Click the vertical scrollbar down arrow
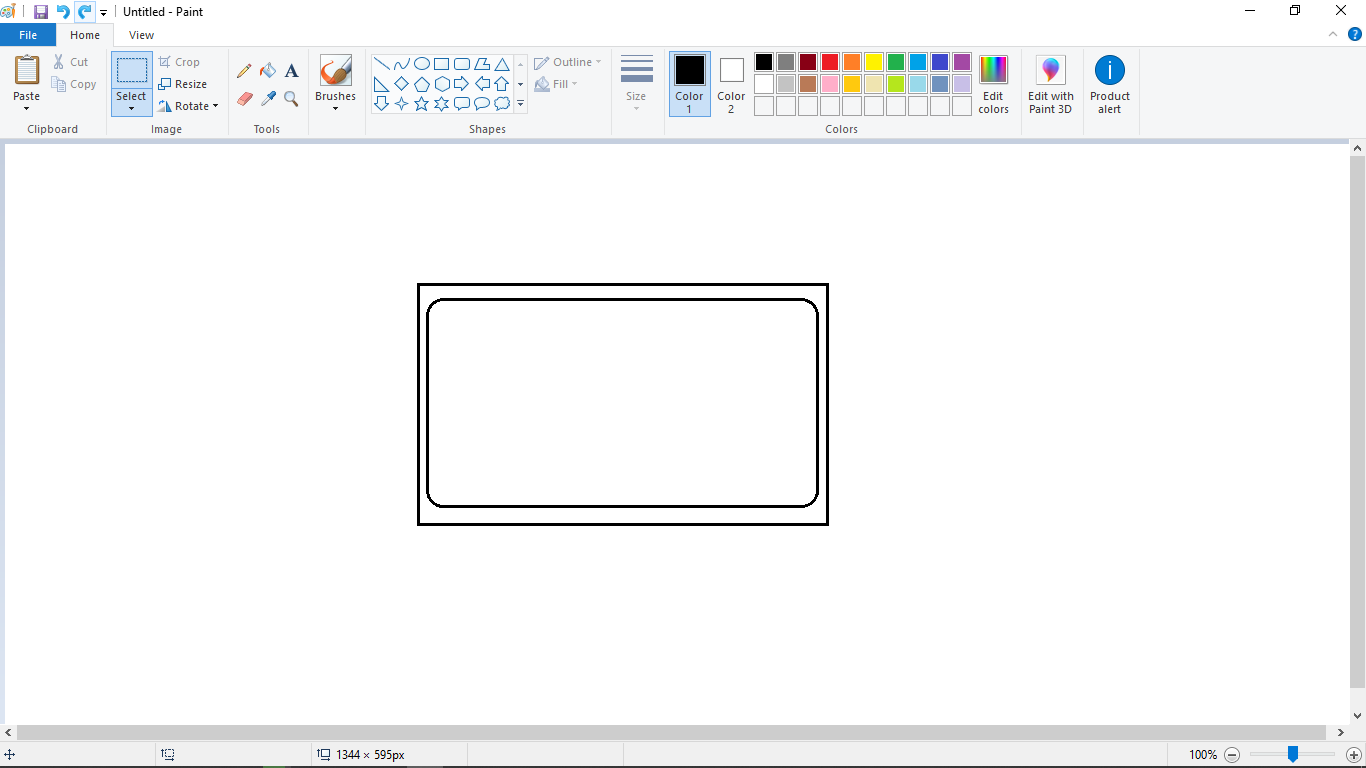This screenshot has width=1366, height=768. click(x=1357, y=716)
